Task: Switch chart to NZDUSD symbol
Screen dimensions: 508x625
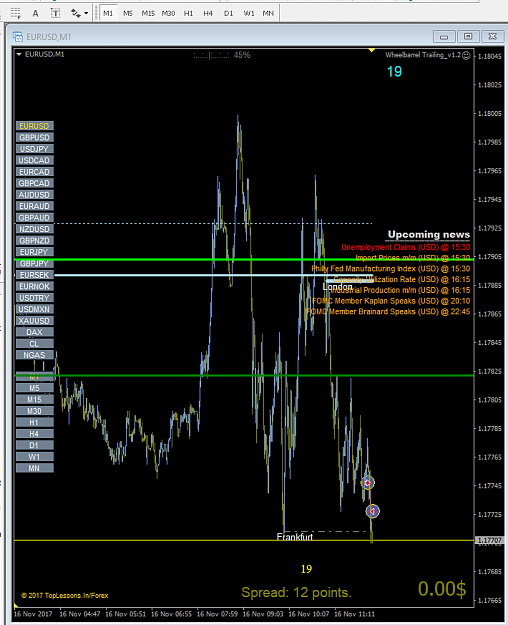Action: [34, 229]
